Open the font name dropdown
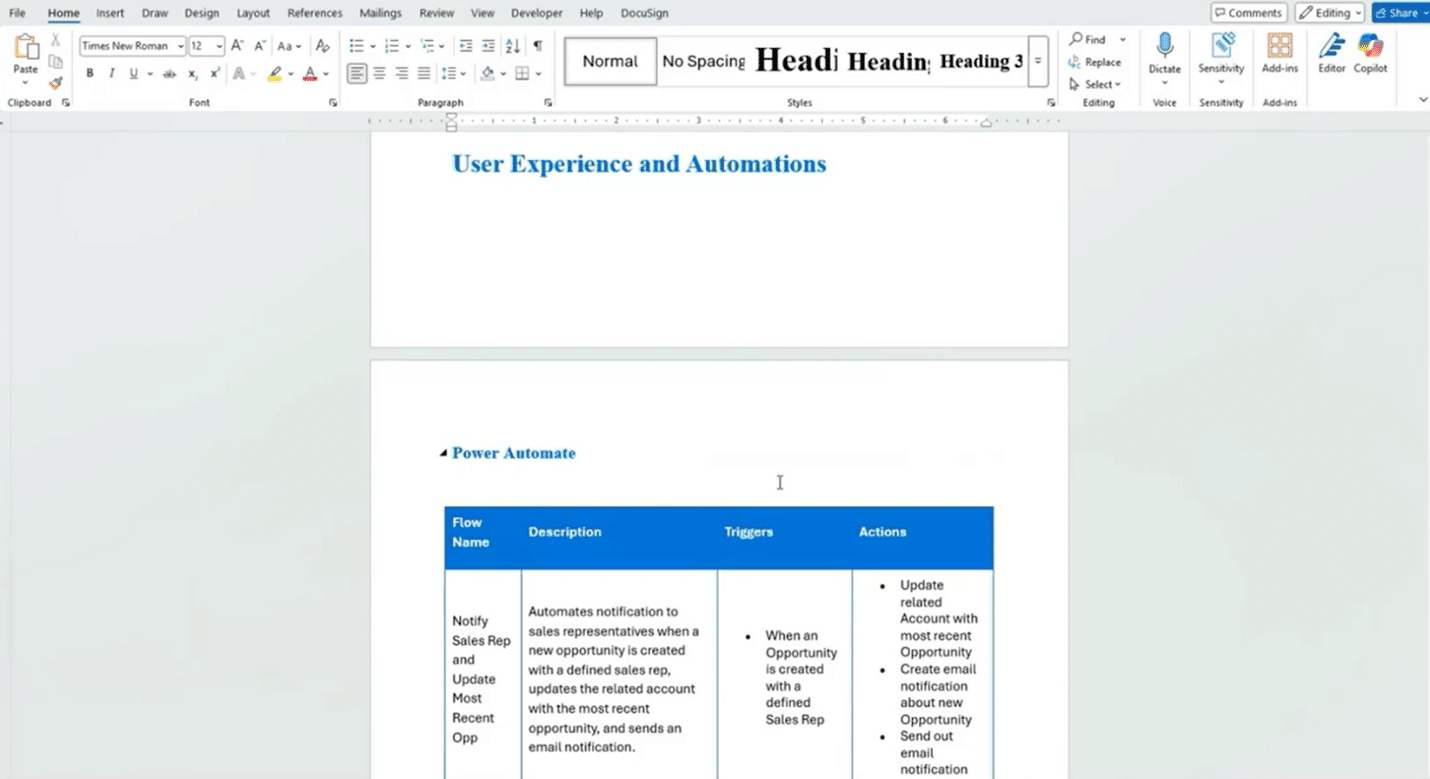This screenshot has width=1430, height=779. 181,46
